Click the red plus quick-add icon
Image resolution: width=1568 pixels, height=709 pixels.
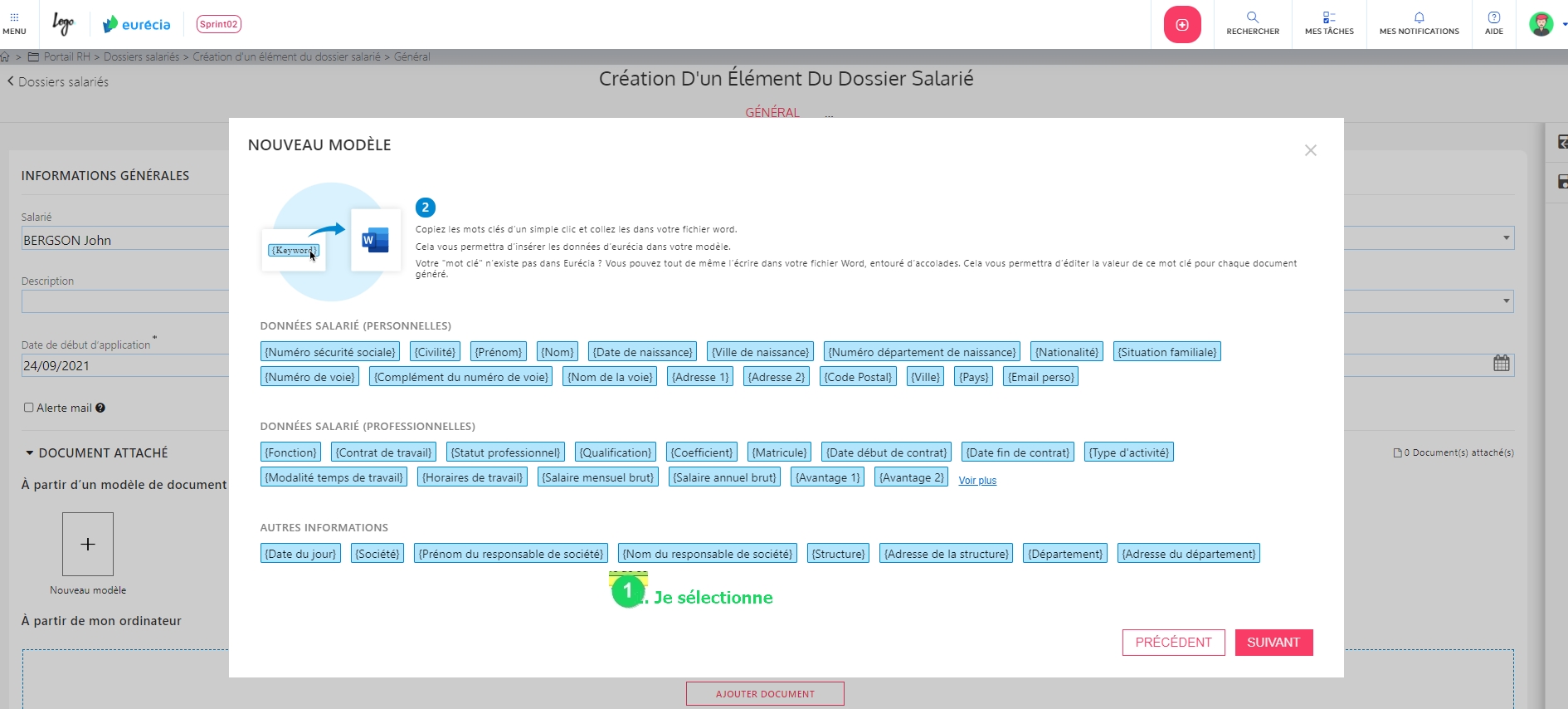coord(1182,25)
